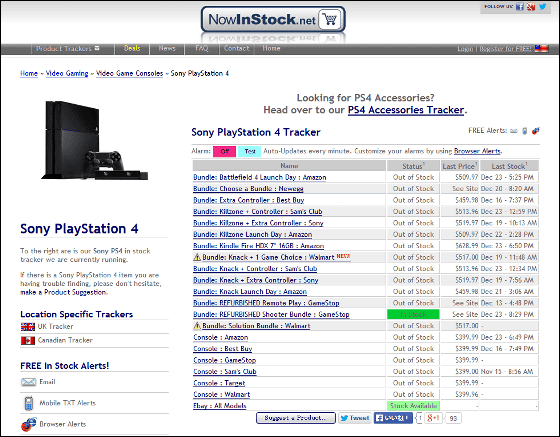Click the green In Stock status cell
The width and height of the screenshot is (560, 437).
click(x=413, y=314)
